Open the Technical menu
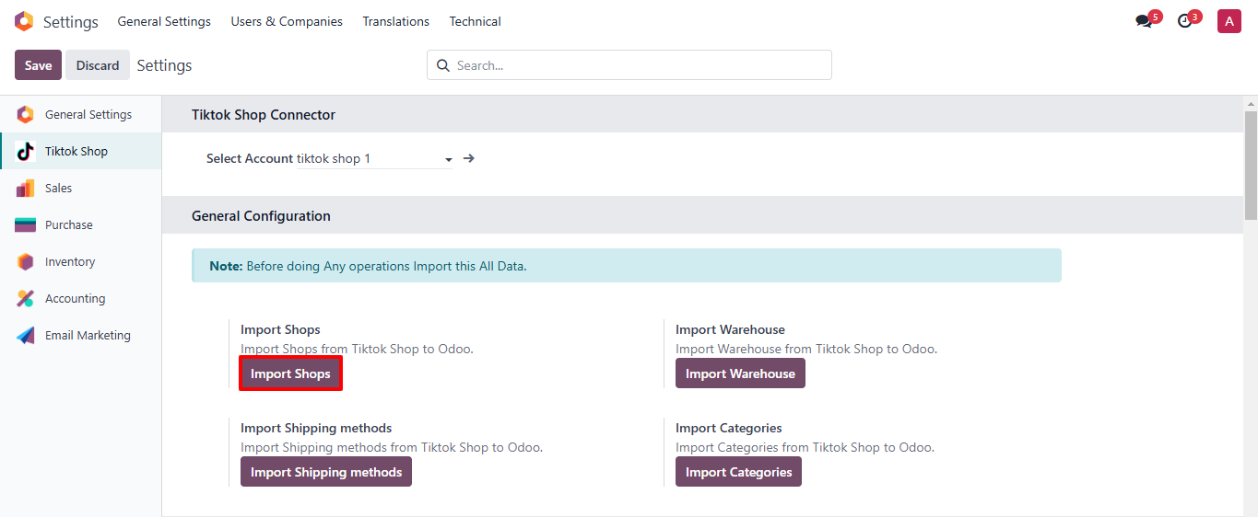Image resolution: width=1258 pixels, height=517 pixels. click(x=475, y=21)
